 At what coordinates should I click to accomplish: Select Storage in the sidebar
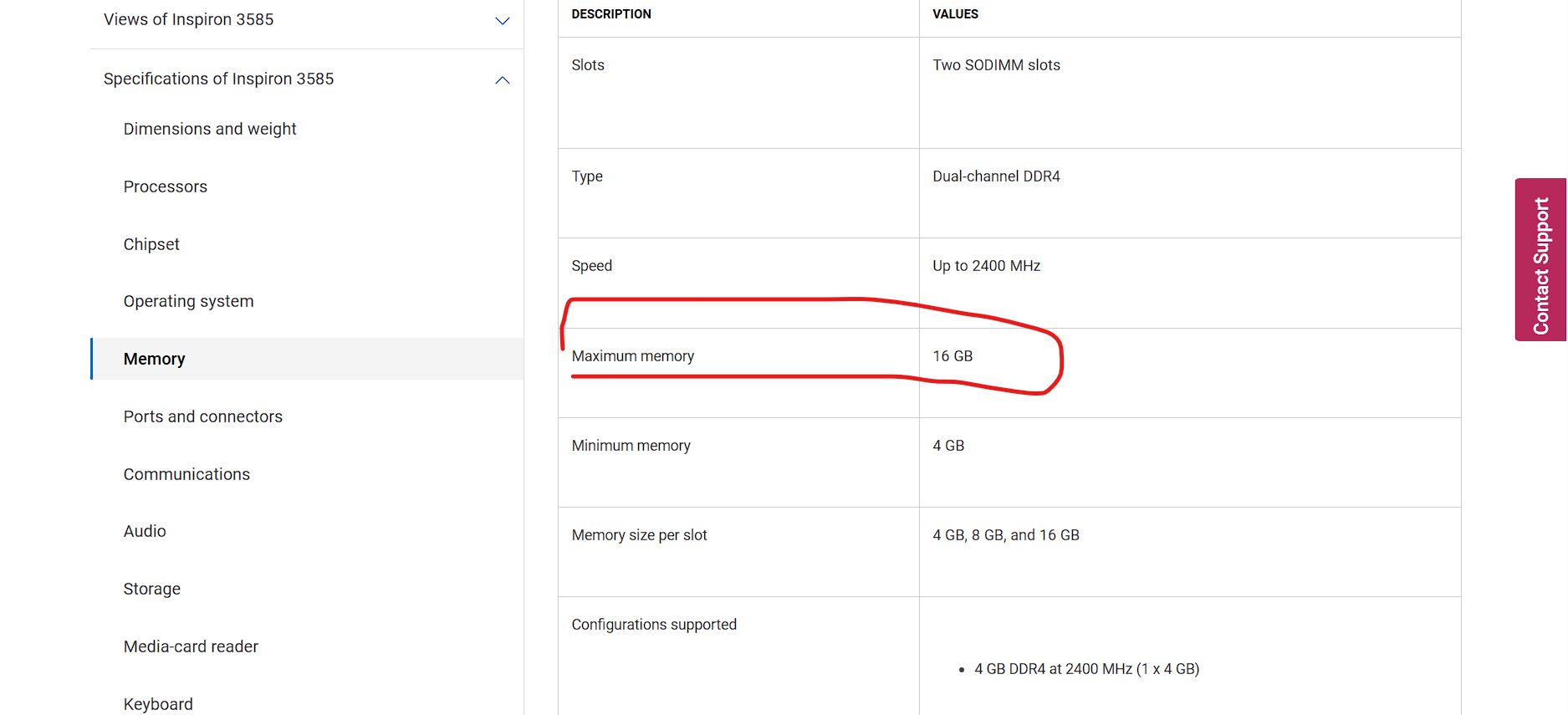tap(152, 589)
